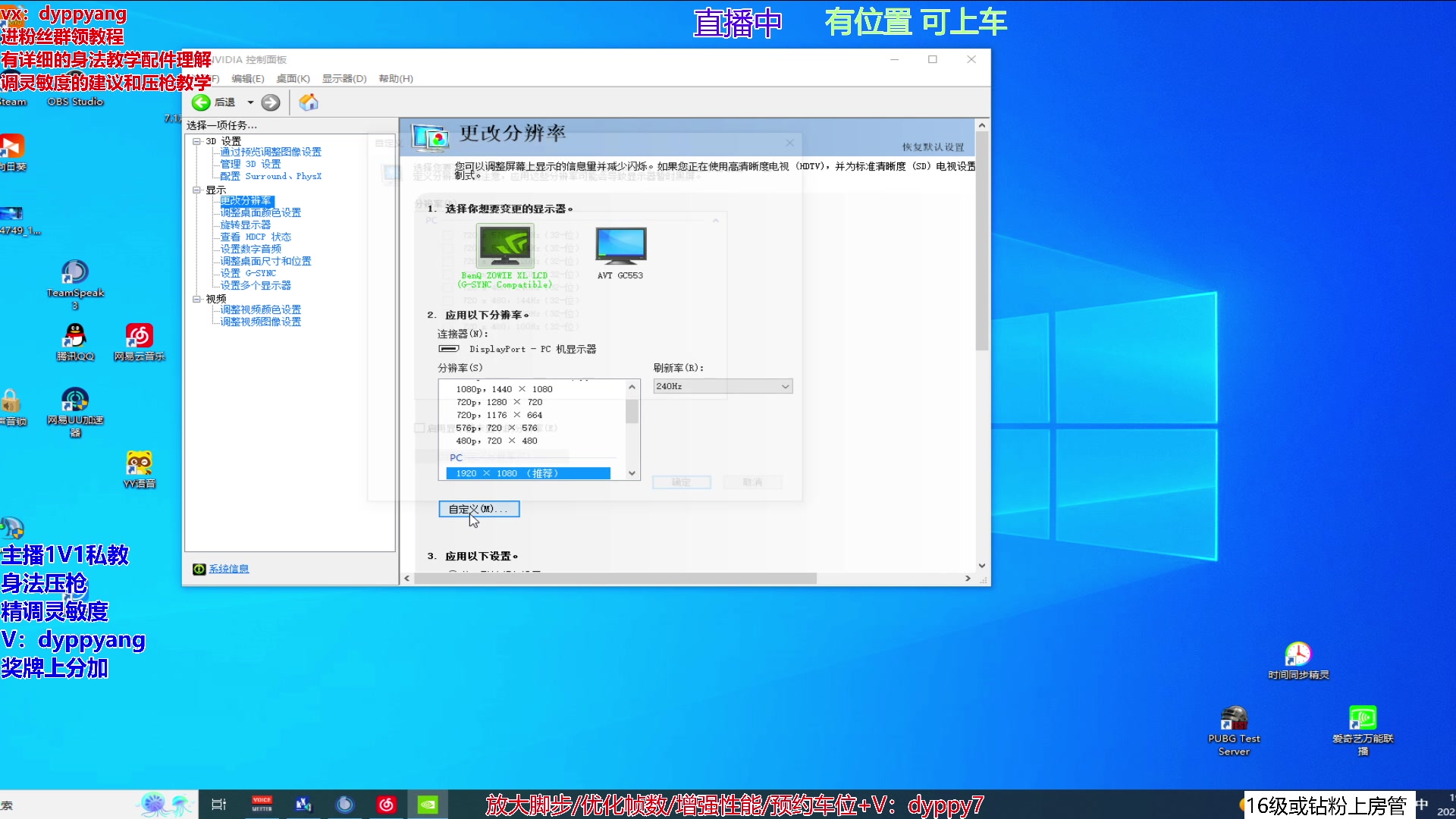
Task: Open 调整桌面颜色设置 task
Action: tap(261, 213)
